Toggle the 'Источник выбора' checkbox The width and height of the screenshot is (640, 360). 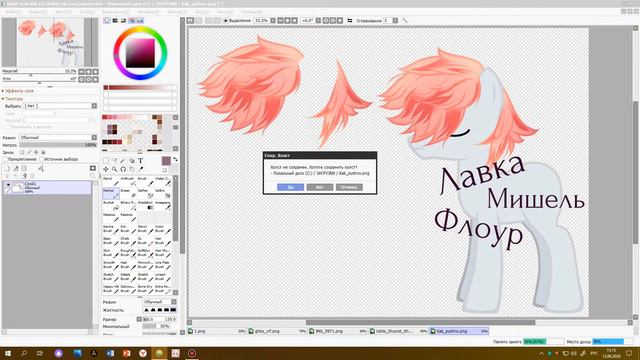click(x=42, y=159)
